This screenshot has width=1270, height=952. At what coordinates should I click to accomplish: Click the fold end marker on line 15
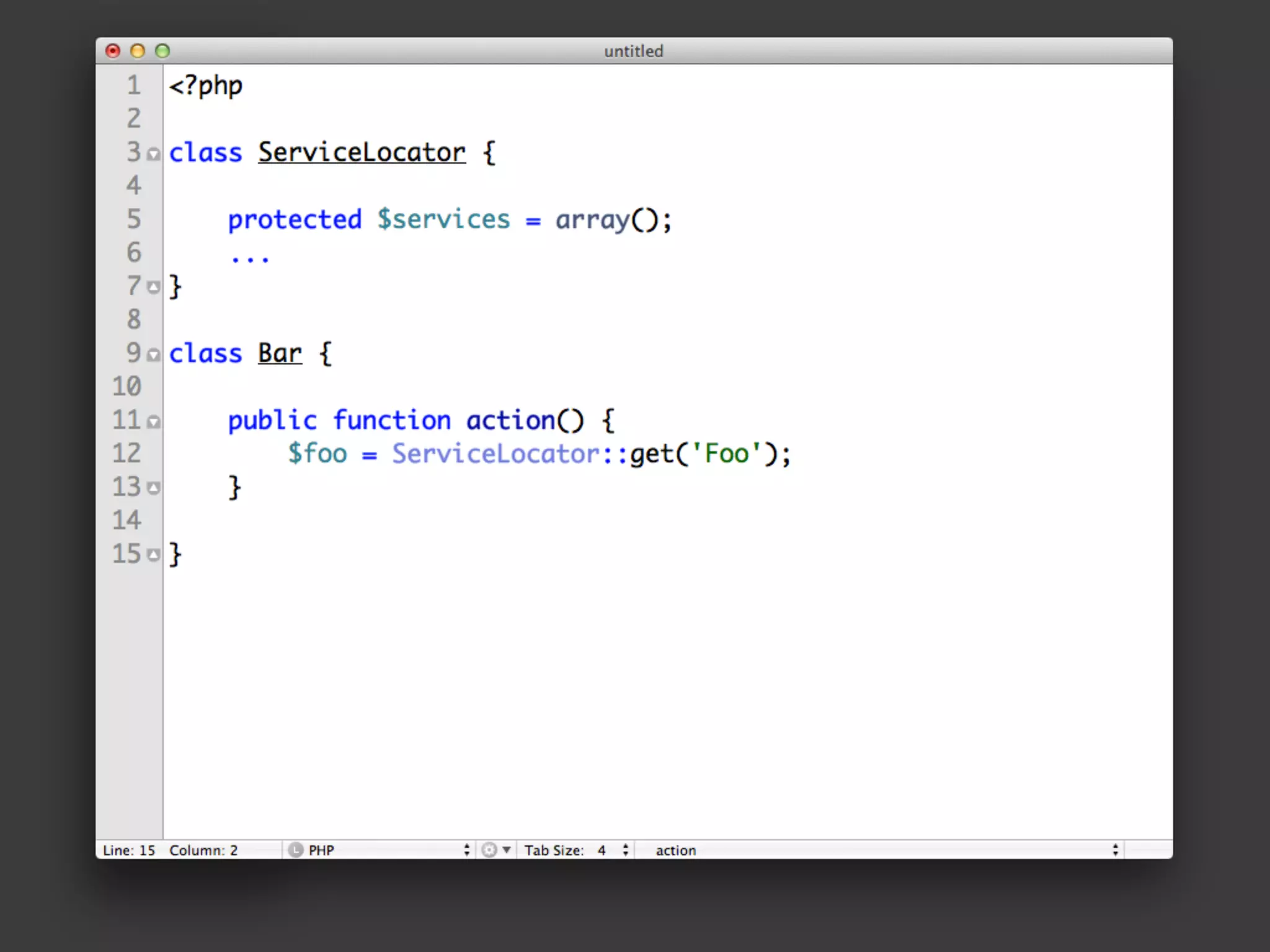(x=154, y=555)
